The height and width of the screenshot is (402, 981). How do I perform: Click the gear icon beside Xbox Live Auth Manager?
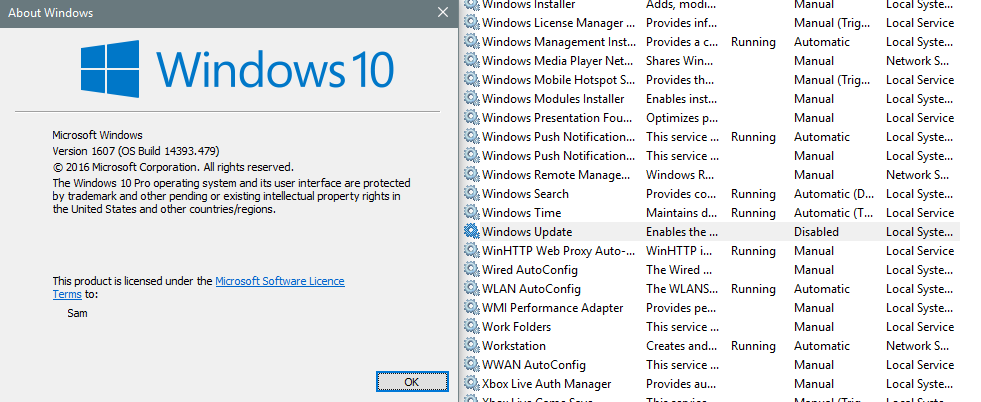(471, 384)
